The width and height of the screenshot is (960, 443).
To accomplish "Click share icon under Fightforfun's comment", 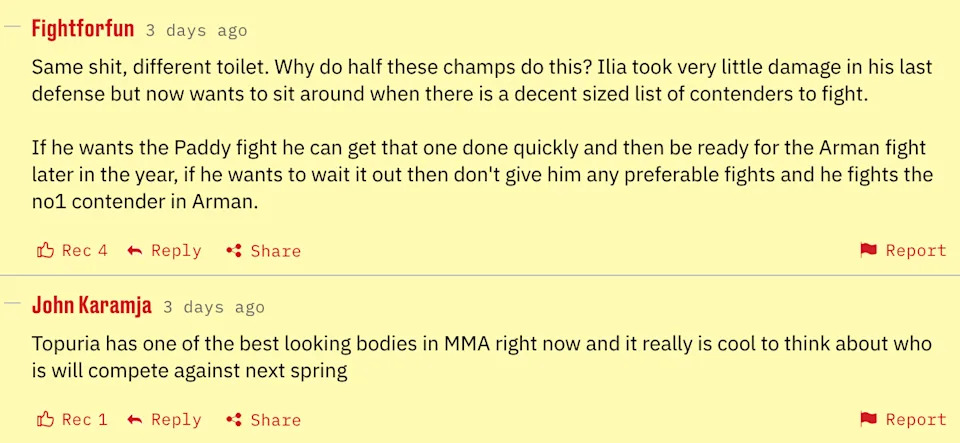I will pos(235,250).
